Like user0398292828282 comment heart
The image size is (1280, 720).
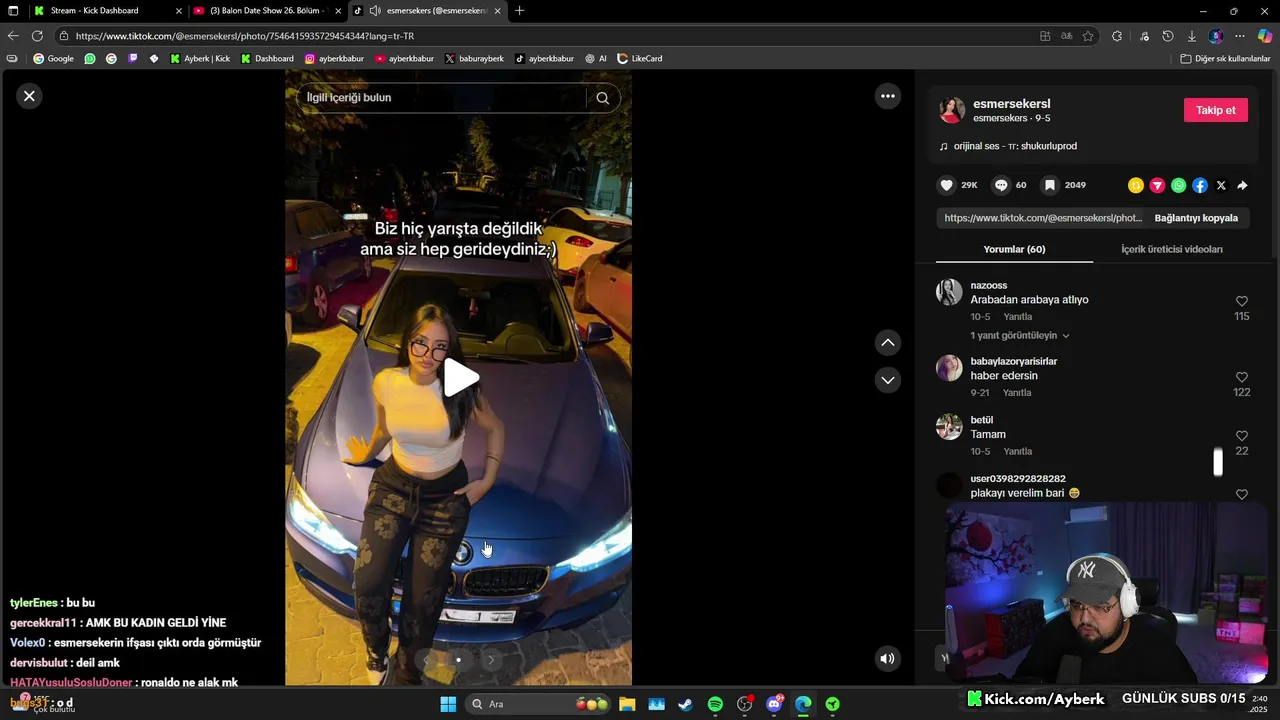click(x=1242, y=494)
